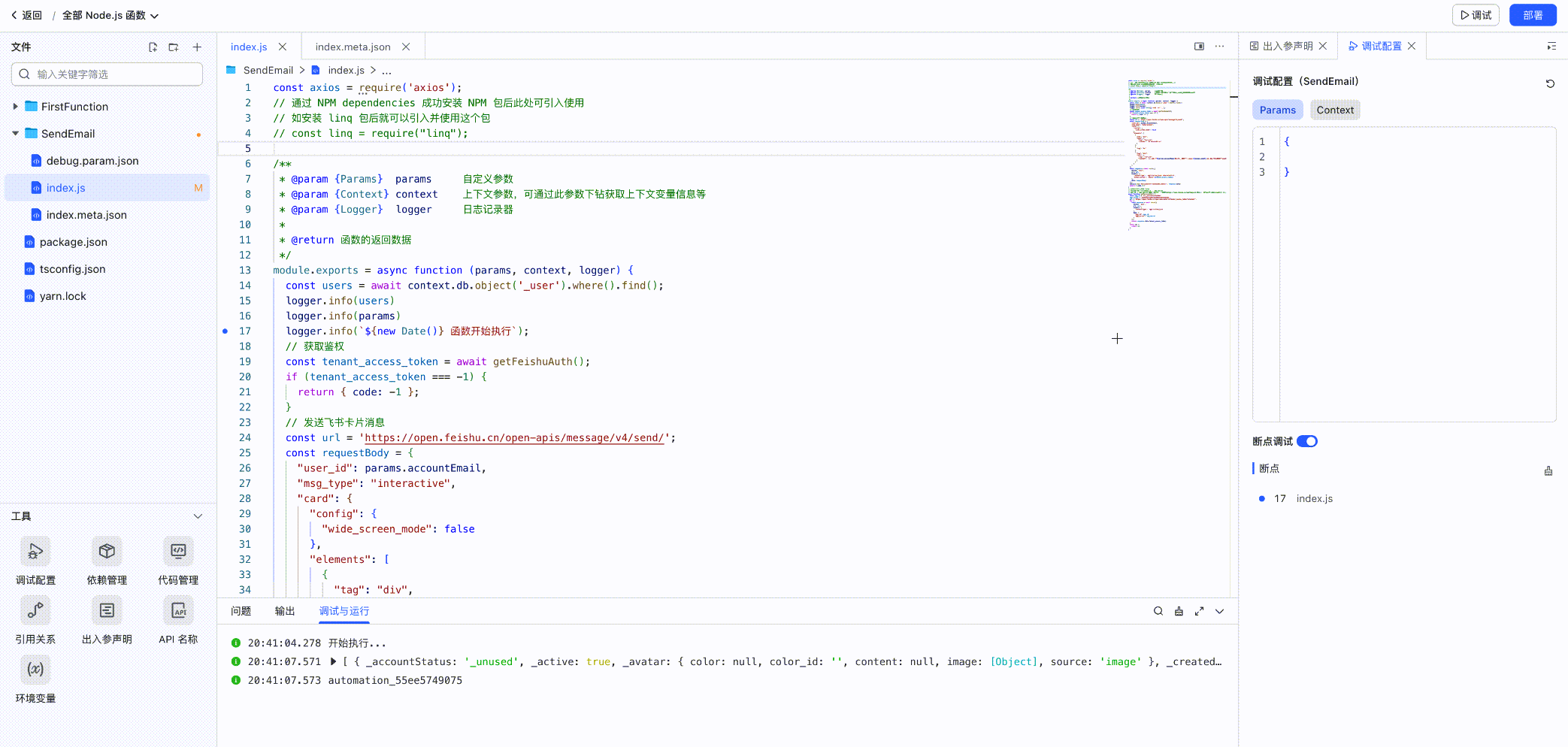Reset debug configuration with the refresh icon
The image size is (1568, 747).
click(x=1550, y=83)
